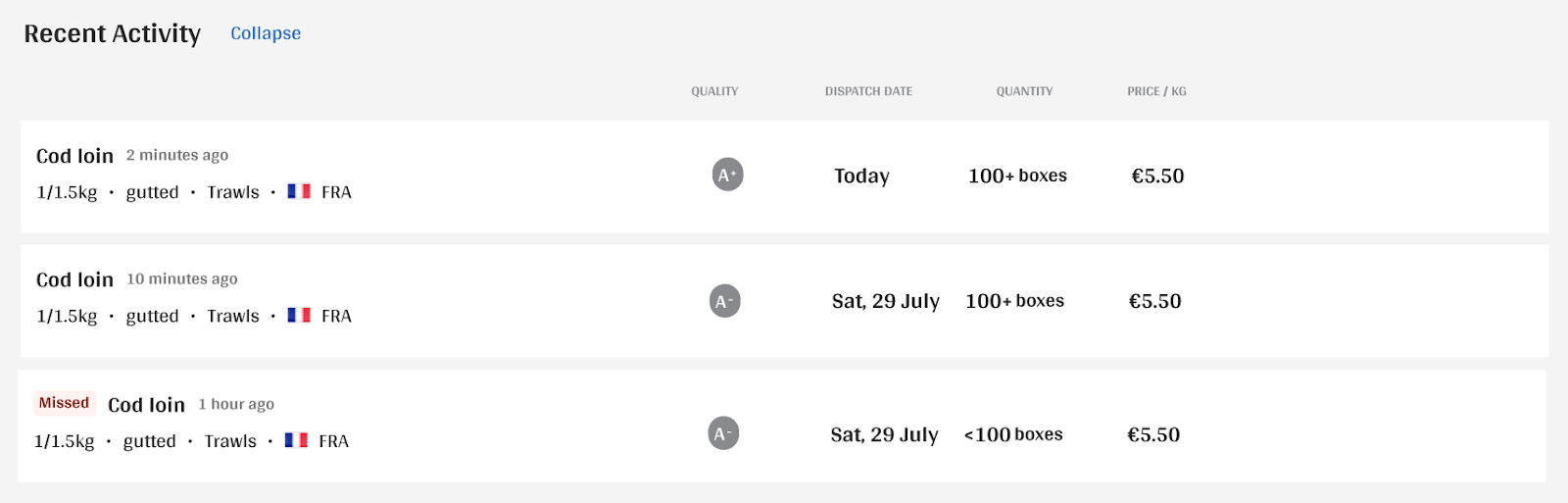Select the Today dispatch date

tap(861, 176)
